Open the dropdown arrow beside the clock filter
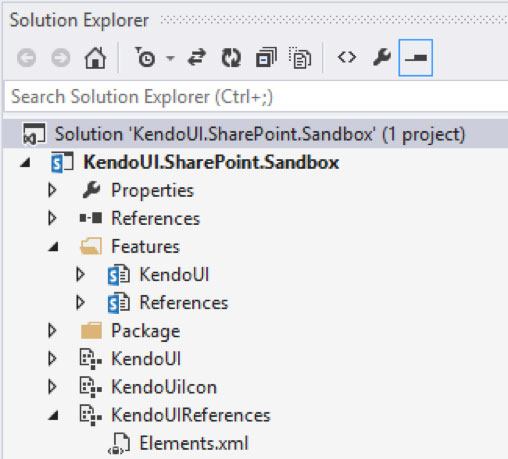Screen dimensions: 508x459 [x=170, y=58]
